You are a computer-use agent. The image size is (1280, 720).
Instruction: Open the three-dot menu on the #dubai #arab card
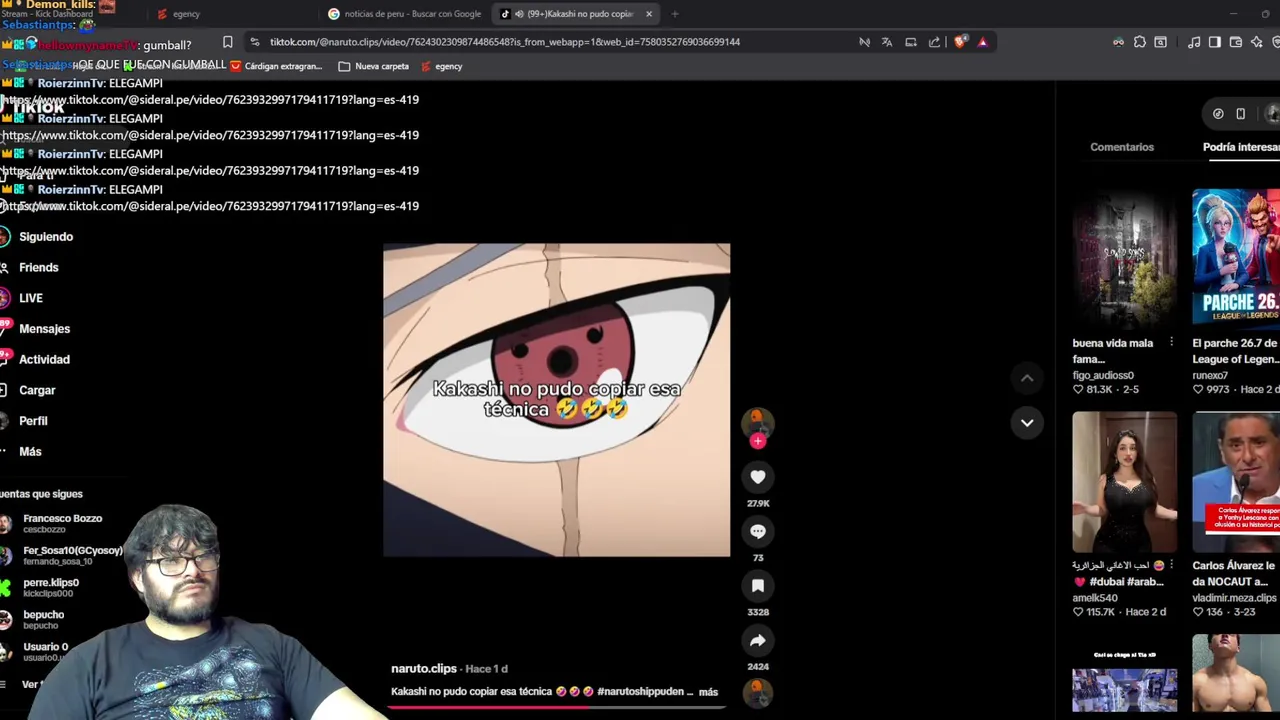click(1171, 566)
